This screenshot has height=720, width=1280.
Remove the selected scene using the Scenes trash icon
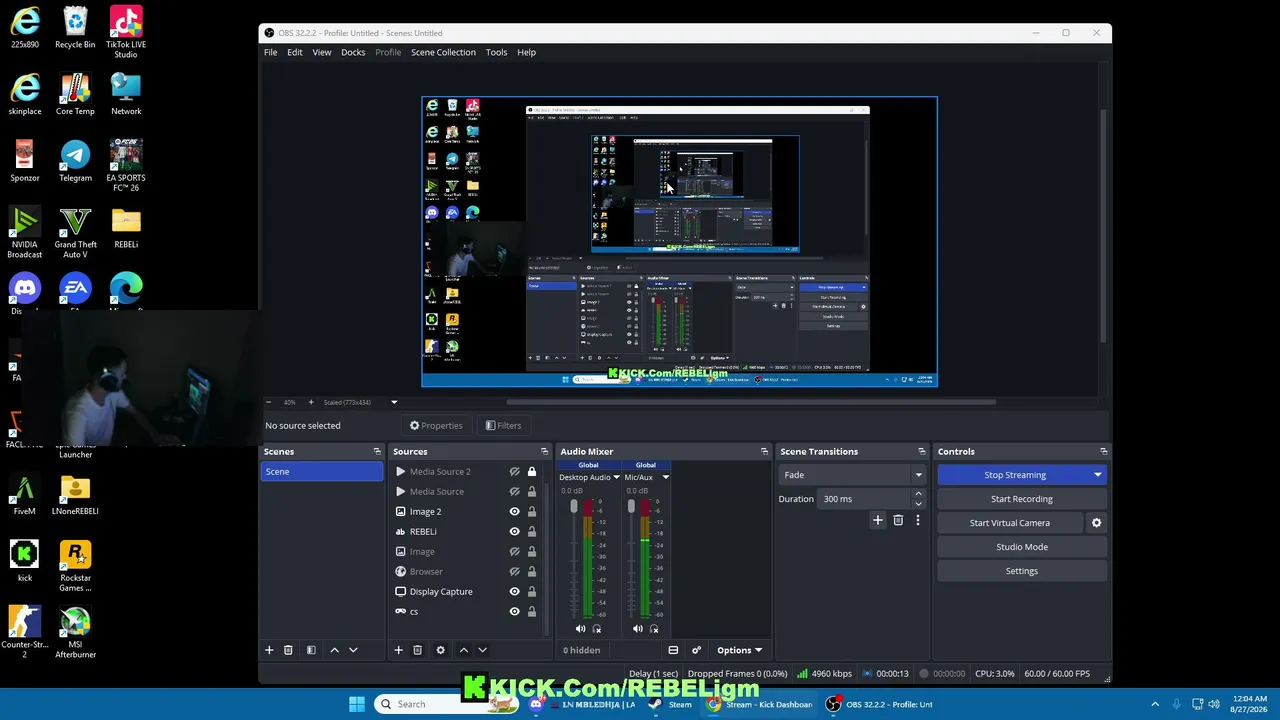288,650
